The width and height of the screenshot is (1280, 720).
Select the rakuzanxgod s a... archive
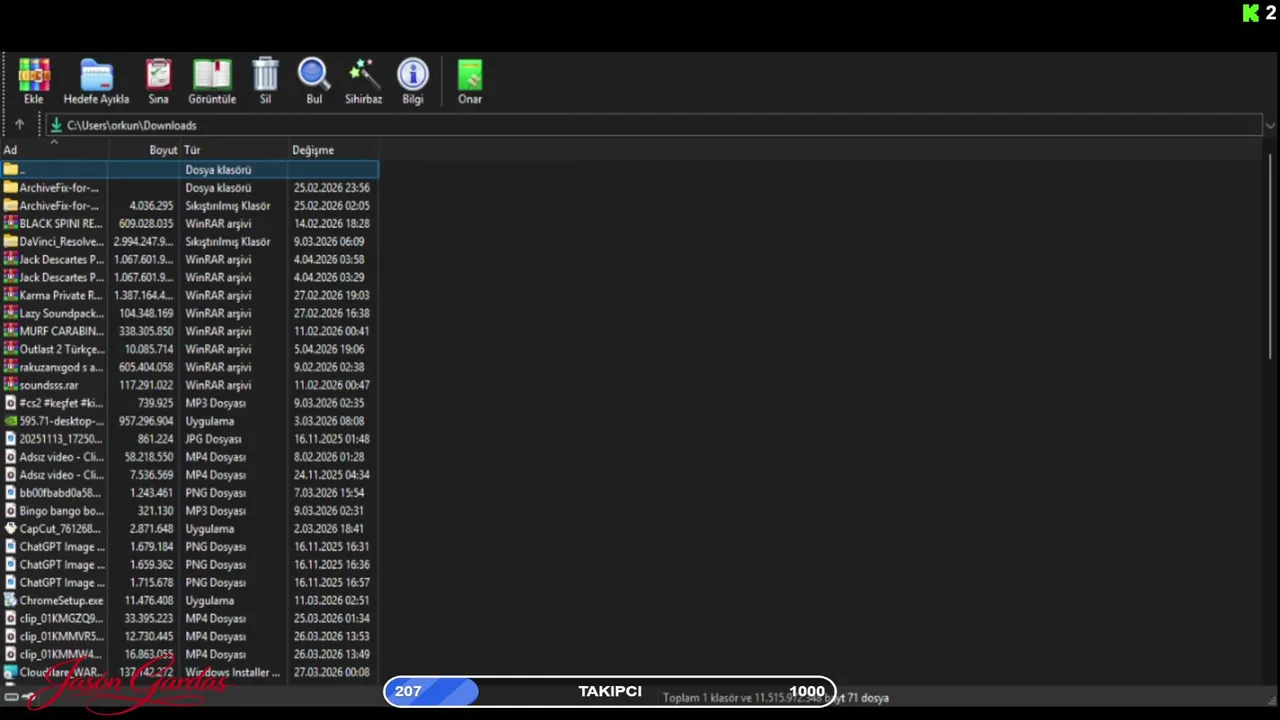tap(189, 367)
